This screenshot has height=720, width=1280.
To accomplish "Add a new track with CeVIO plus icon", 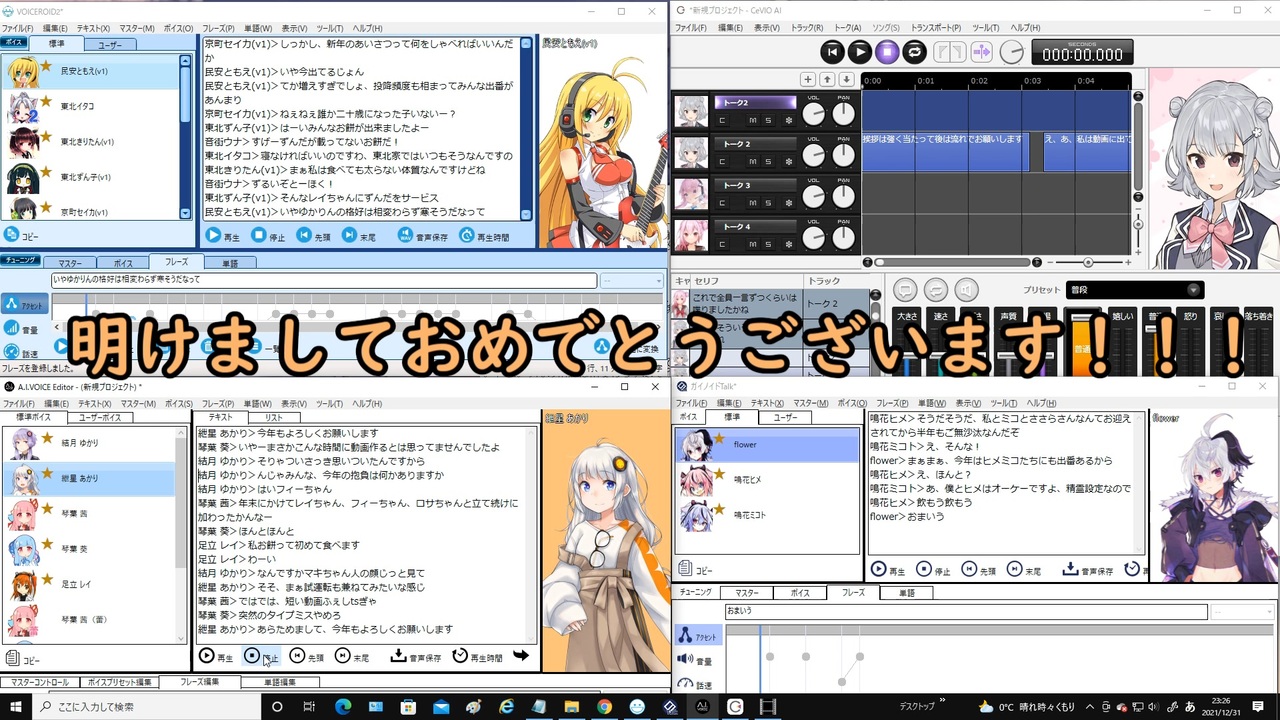I will click(x=808, y=79).
